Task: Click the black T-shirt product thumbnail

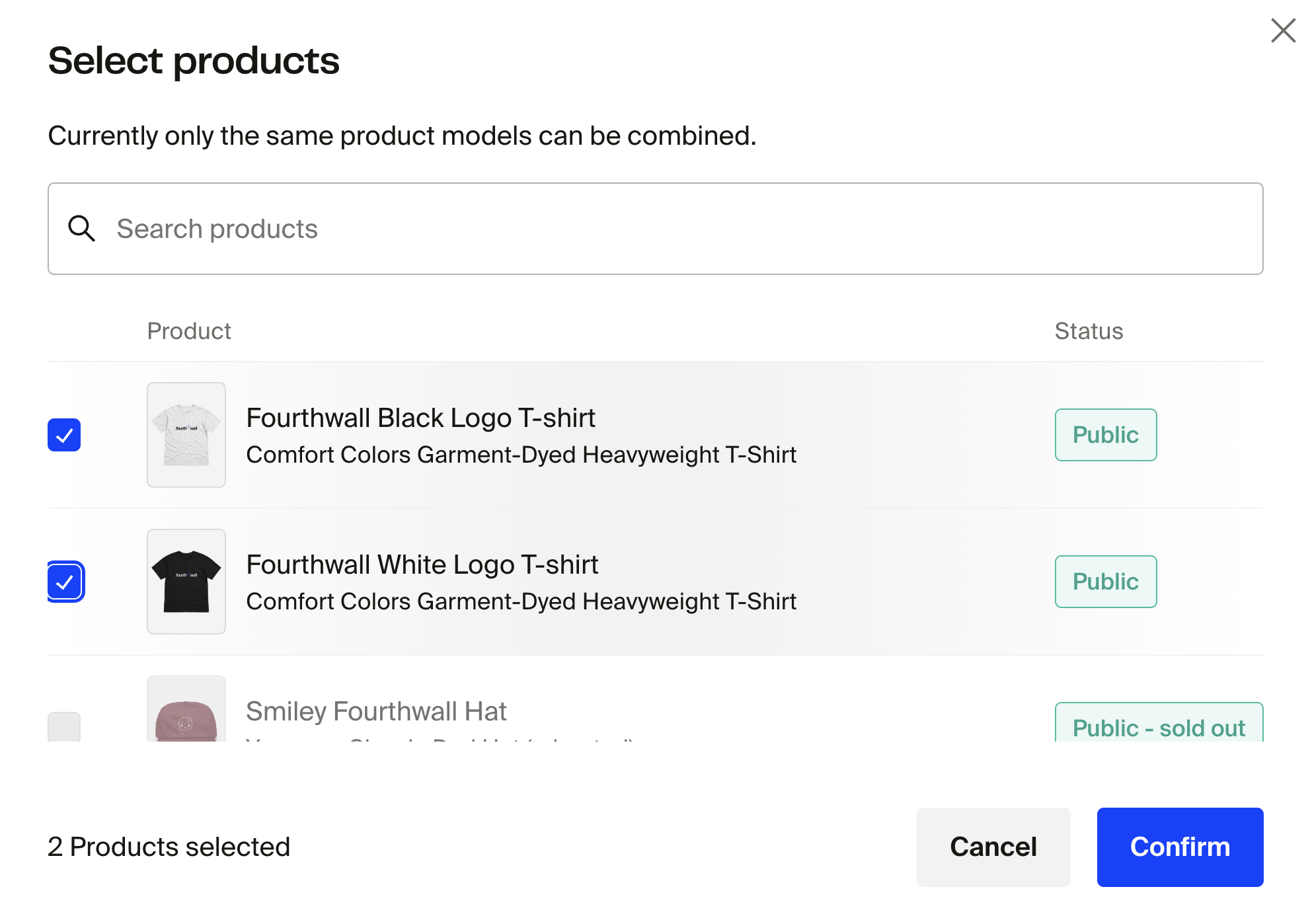Action: pyautogui.click(x=186, y=582)
